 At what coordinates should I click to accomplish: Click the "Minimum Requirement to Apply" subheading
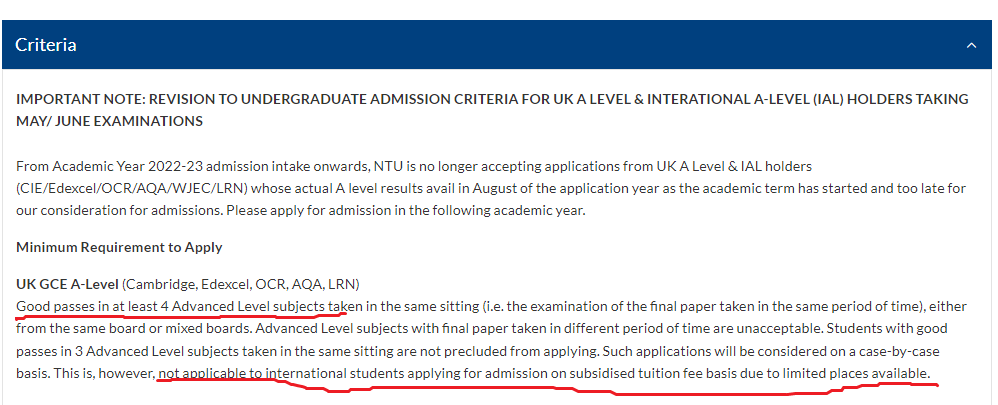click(119, 248)
